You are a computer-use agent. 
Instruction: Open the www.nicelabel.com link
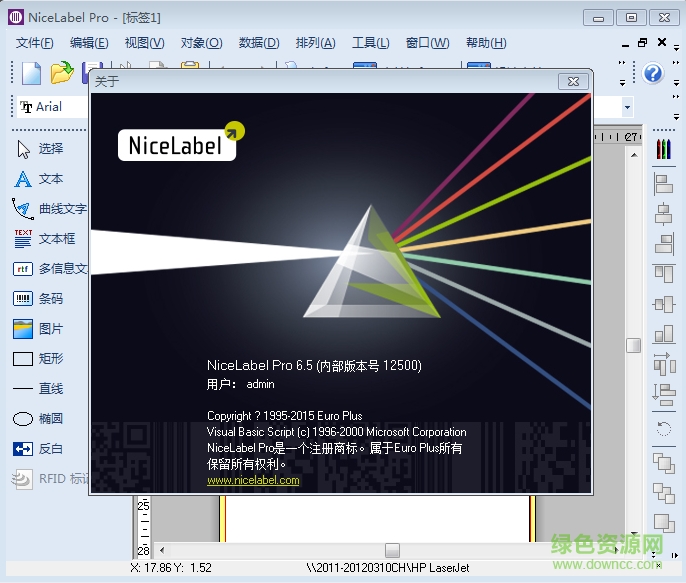(253, 480)
